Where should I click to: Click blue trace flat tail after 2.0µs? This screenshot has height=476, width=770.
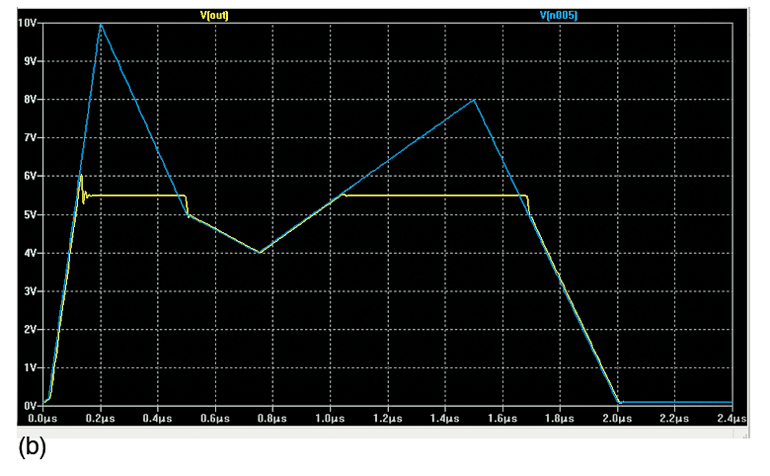click(680, 402)
